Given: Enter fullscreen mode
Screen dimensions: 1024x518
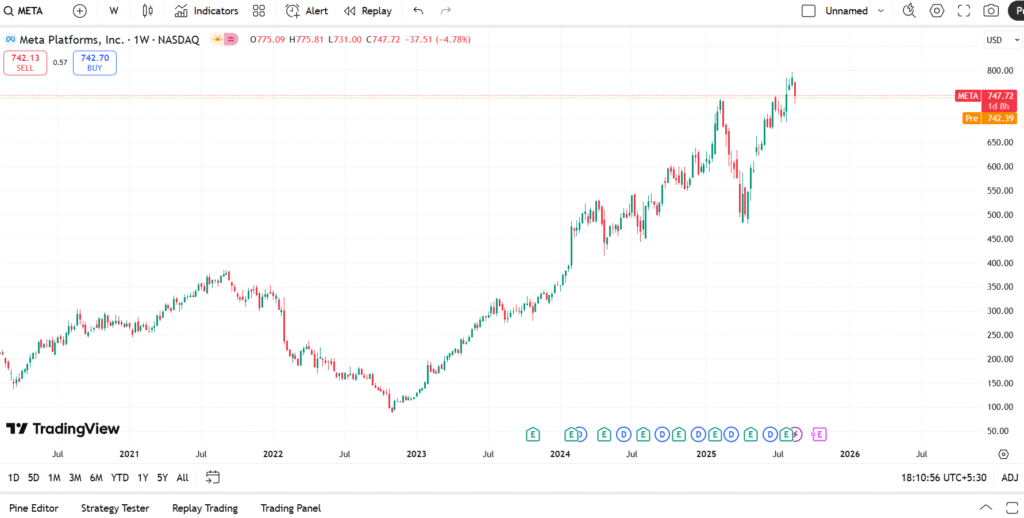Looking at the screenshot, I should pyautogui.click(x=964, y=10).
